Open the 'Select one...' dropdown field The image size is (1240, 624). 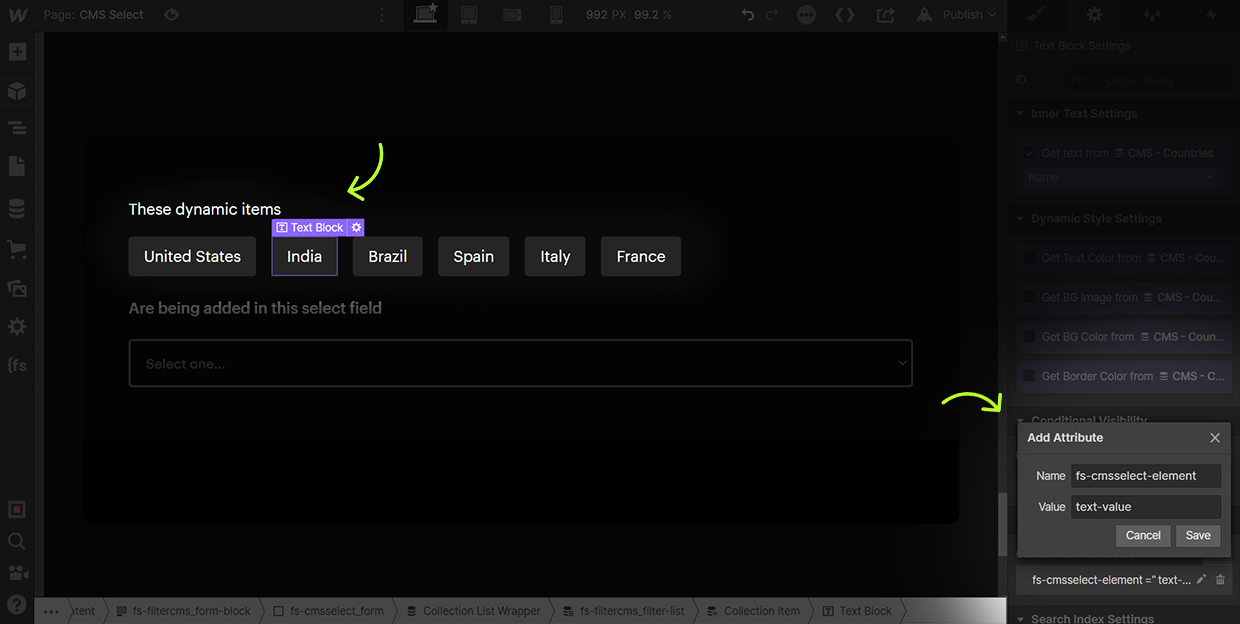[x=521, y=363]
